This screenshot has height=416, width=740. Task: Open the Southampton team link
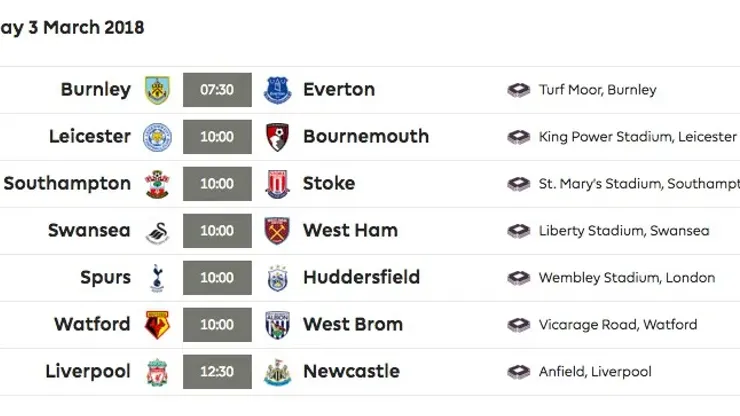pos(67,184)
